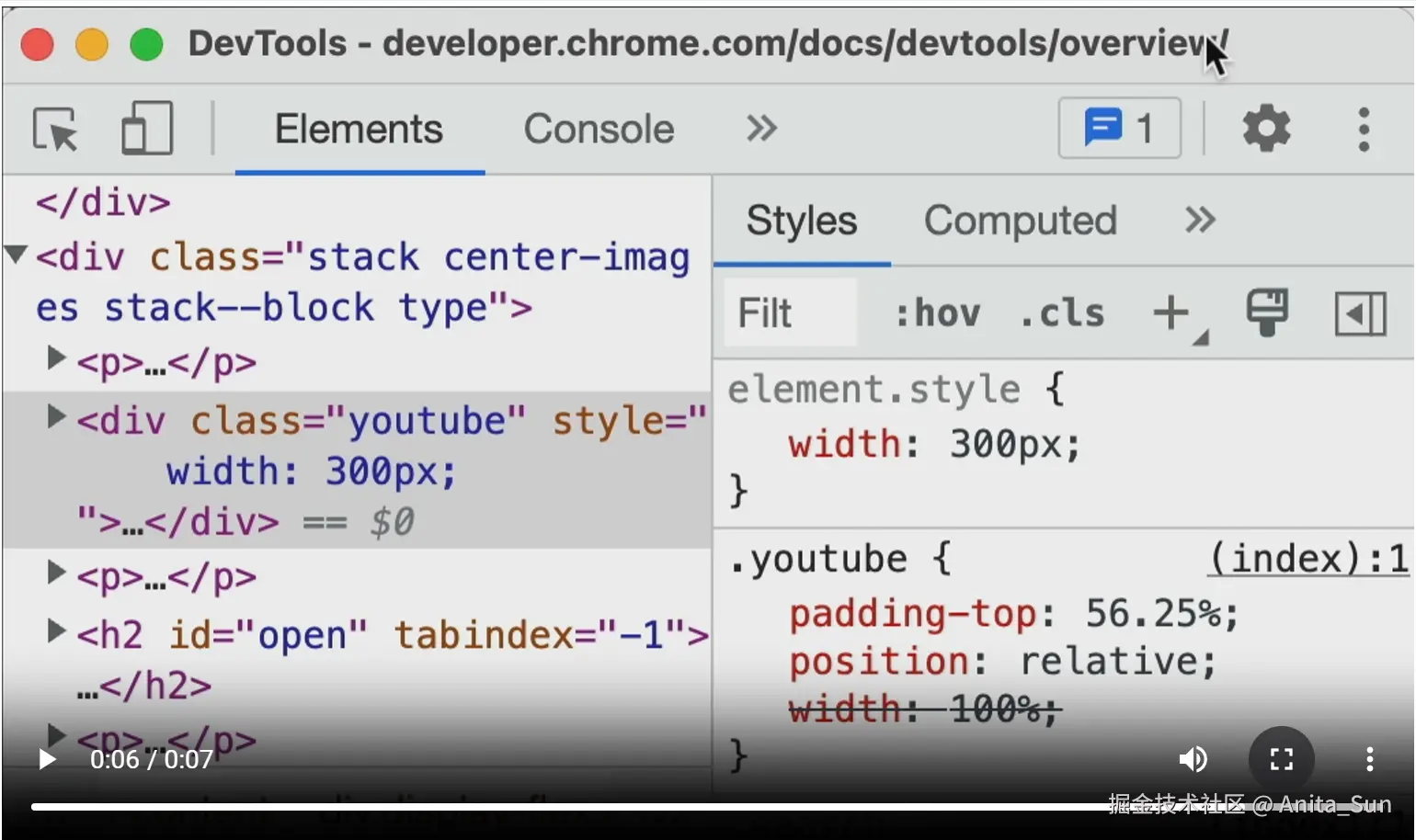Open the Computed tab
1416x840 pixels.
1020,221
